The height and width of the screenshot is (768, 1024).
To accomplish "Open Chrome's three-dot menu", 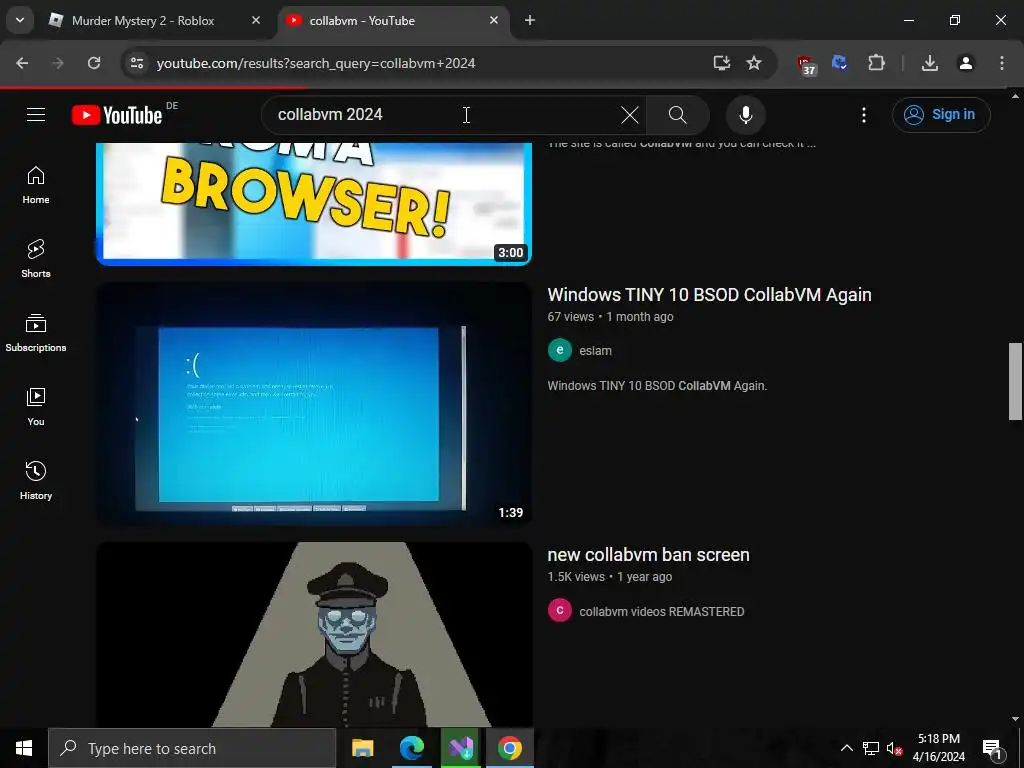I will click(1002, 63).
